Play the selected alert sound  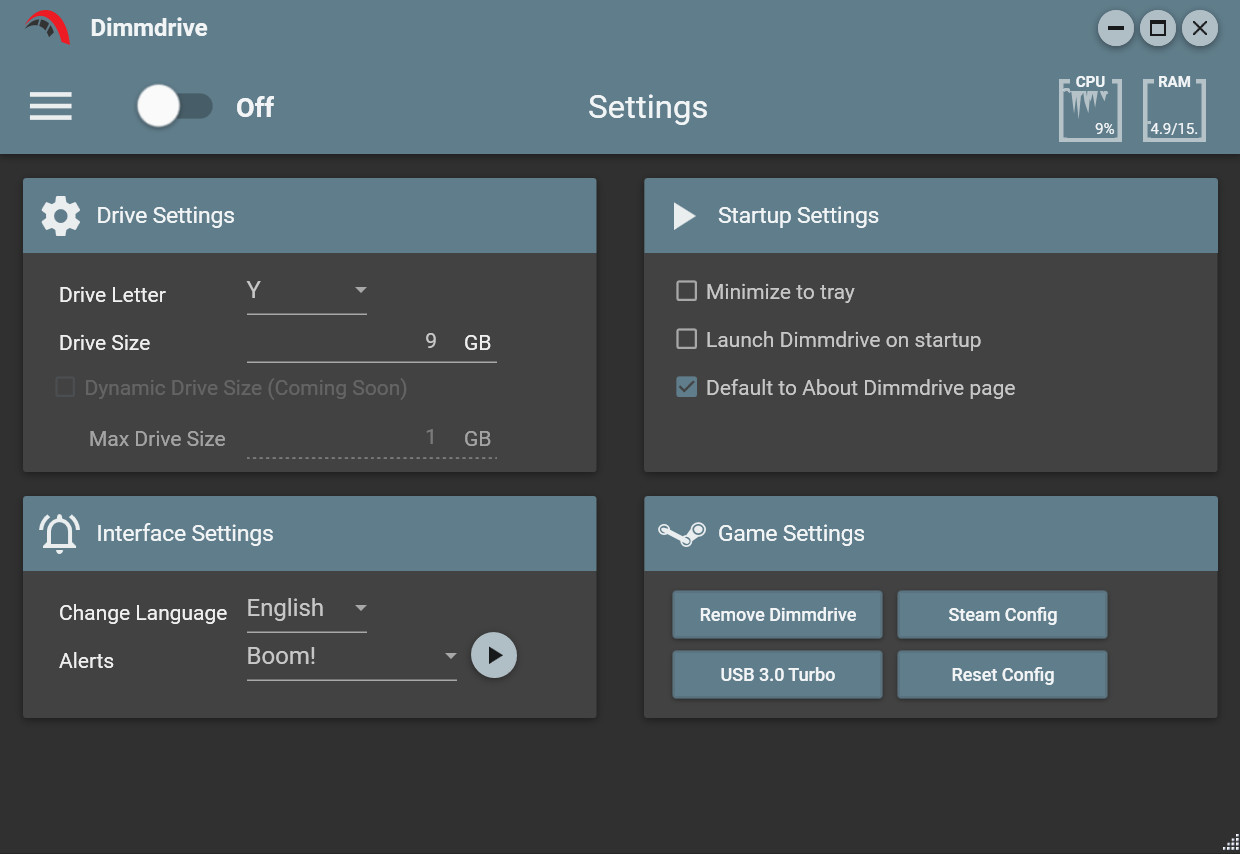coord(494,655)
